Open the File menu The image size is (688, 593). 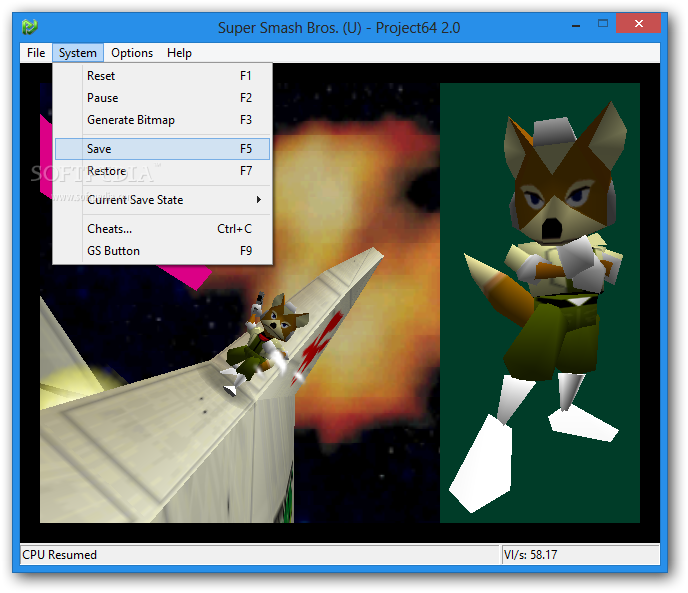(x=36, y=53)
